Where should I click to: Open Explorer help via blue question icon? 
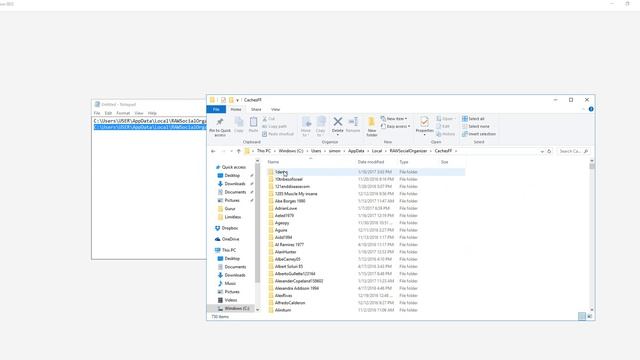(591, 109)
